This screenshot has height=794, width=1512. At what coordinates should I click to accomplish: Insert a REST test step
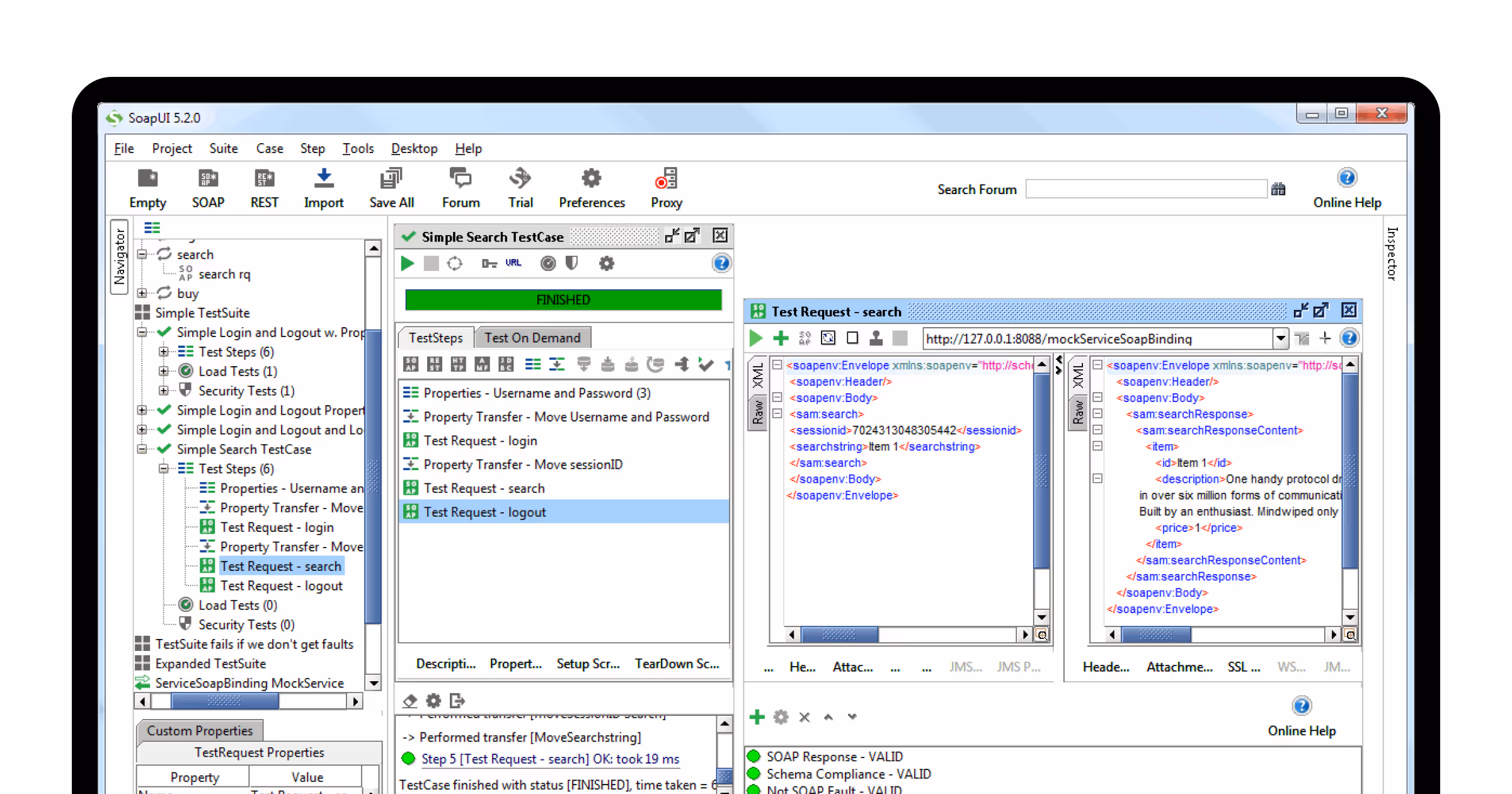click(x=435, y=364)
